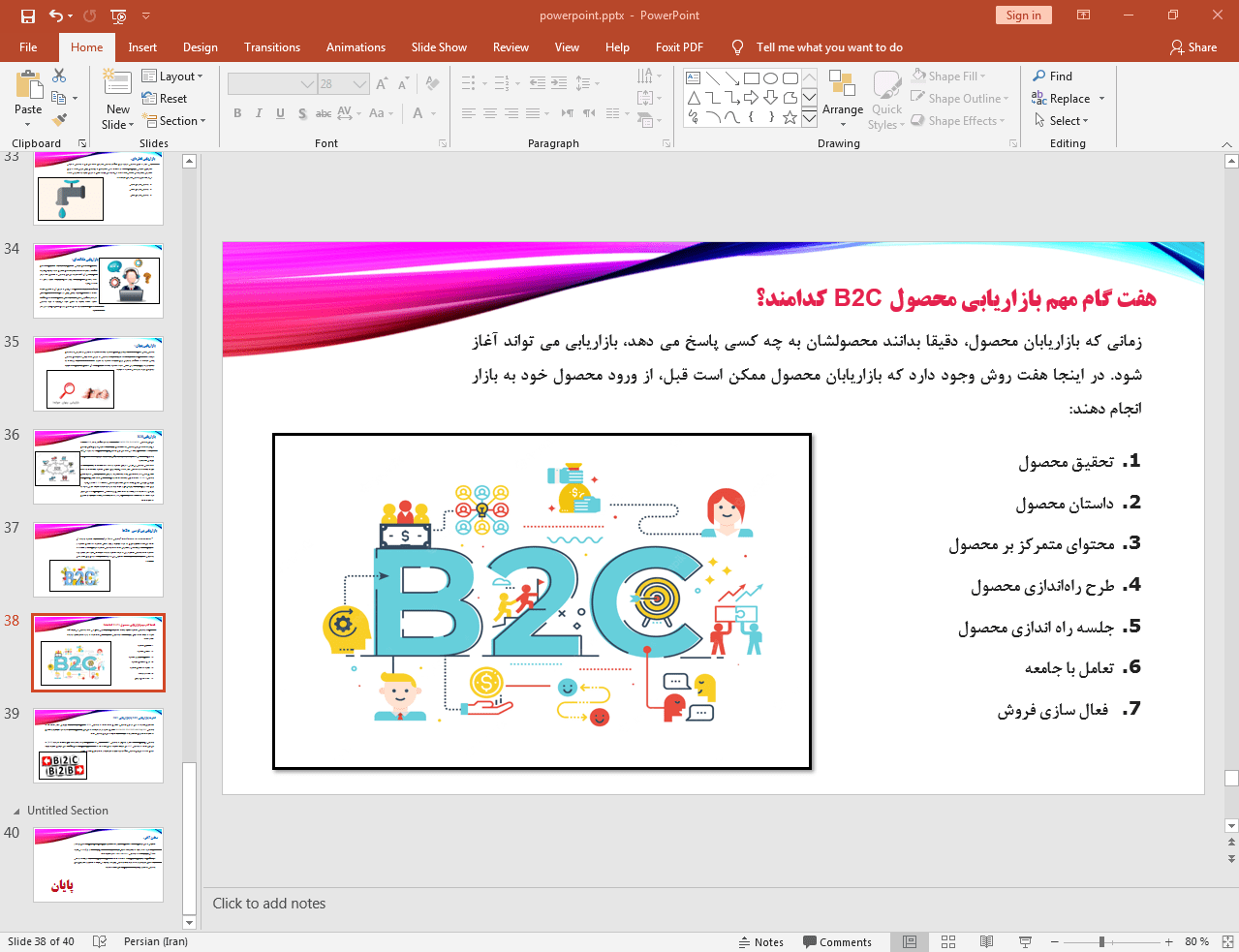Undo the last action
Screen dimensions: 1239x952
[55, 15]
